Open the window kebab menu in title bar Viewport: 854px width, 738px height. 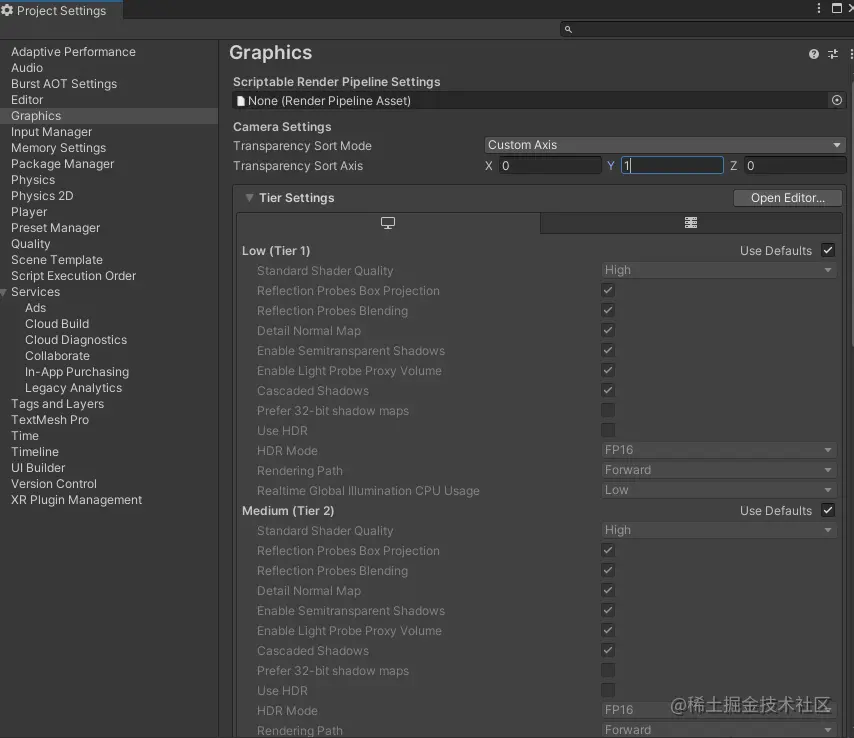click(x=819, y=8)
